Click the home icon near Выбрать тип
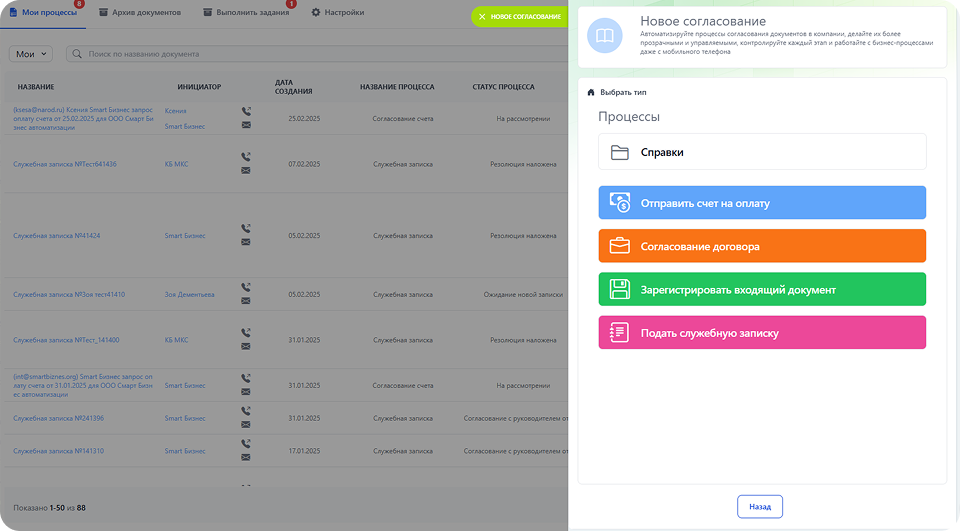Screen dimensions: 960x531 click(x=591, y=92)
